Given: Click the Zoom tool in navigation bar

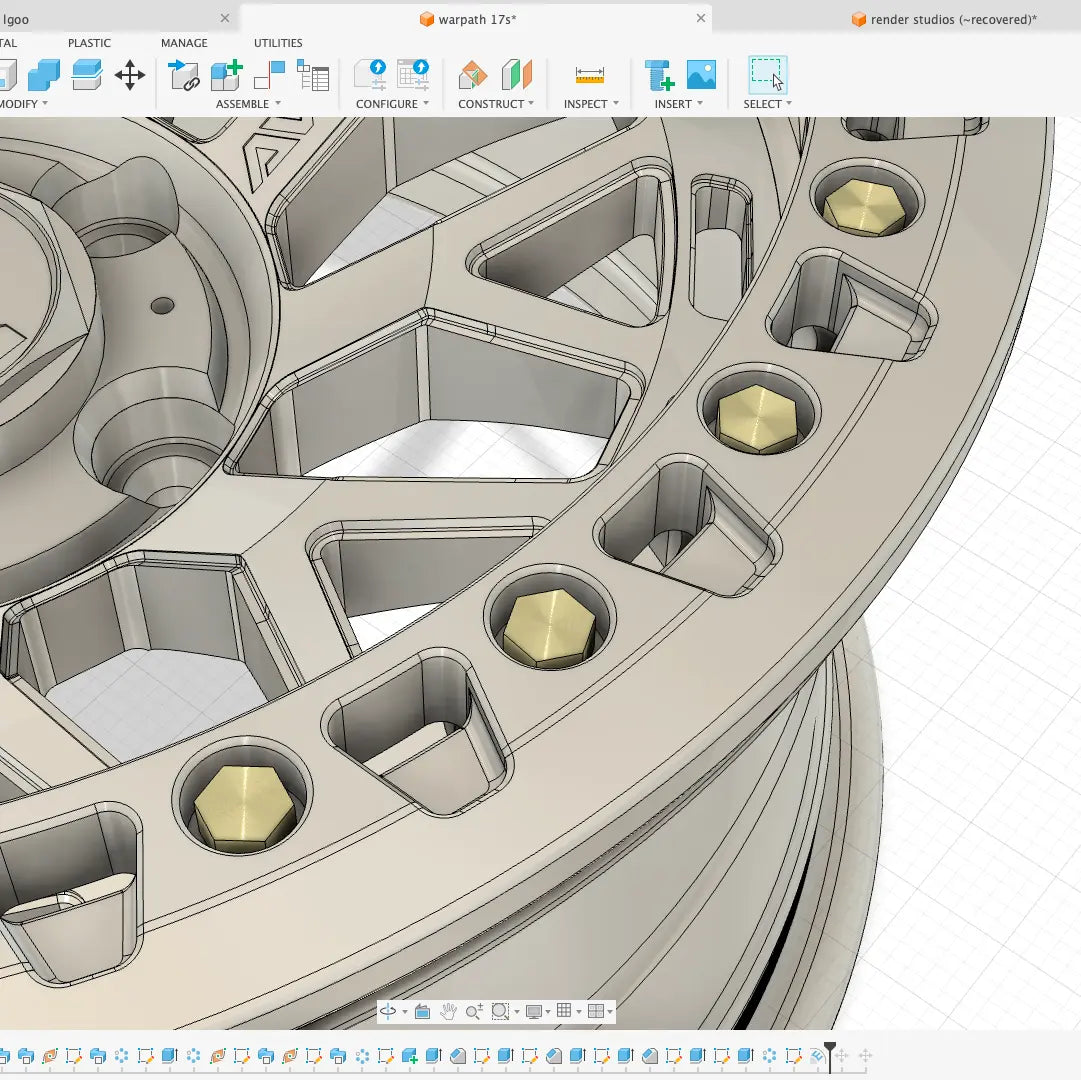Looking at the screenshot, I should pyautogui.click(x=475, y=1011).
